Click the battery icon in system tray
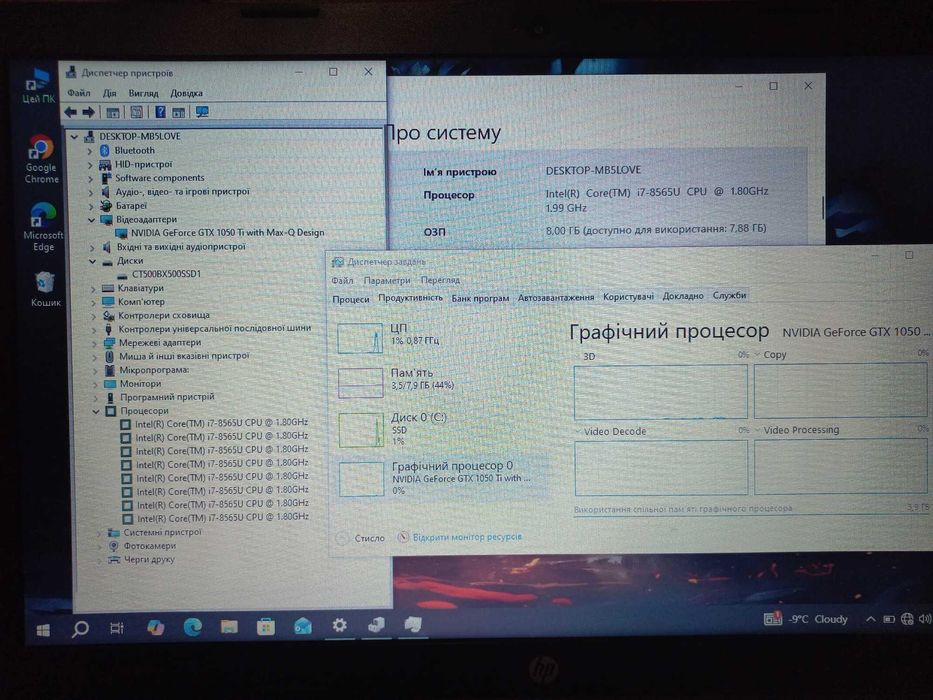 click(889, 619)
